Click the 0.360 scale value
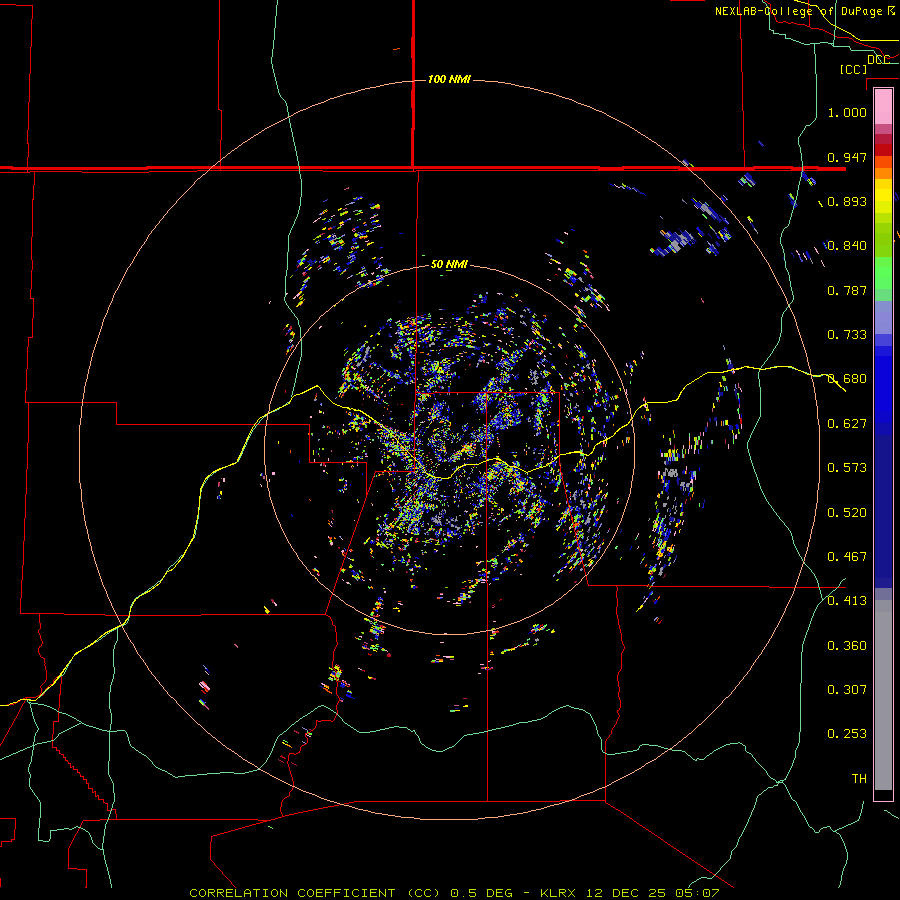 [x=847, y=646]
